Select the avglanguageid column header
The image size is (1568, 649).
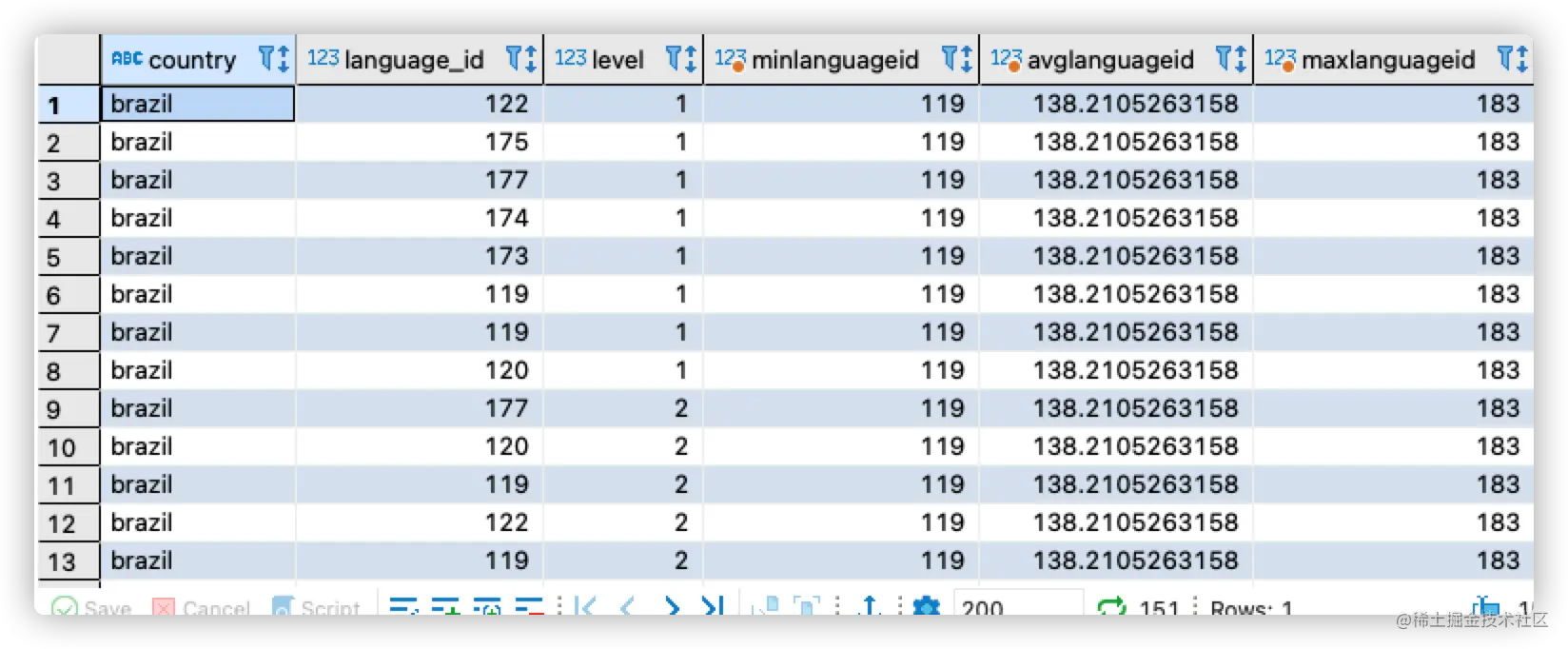1116,59
